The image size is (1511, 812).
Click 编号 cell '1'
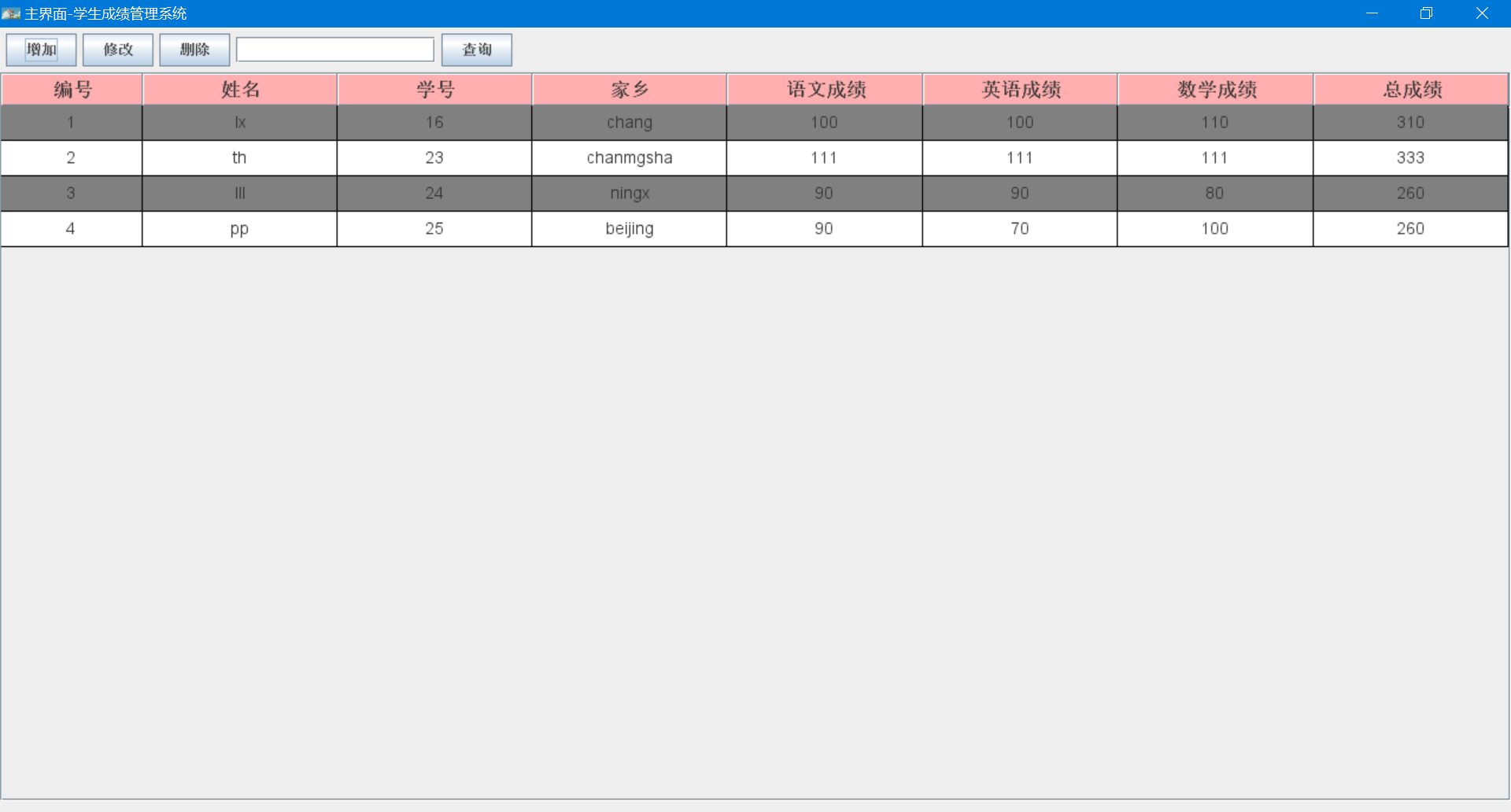pos(71,123)
